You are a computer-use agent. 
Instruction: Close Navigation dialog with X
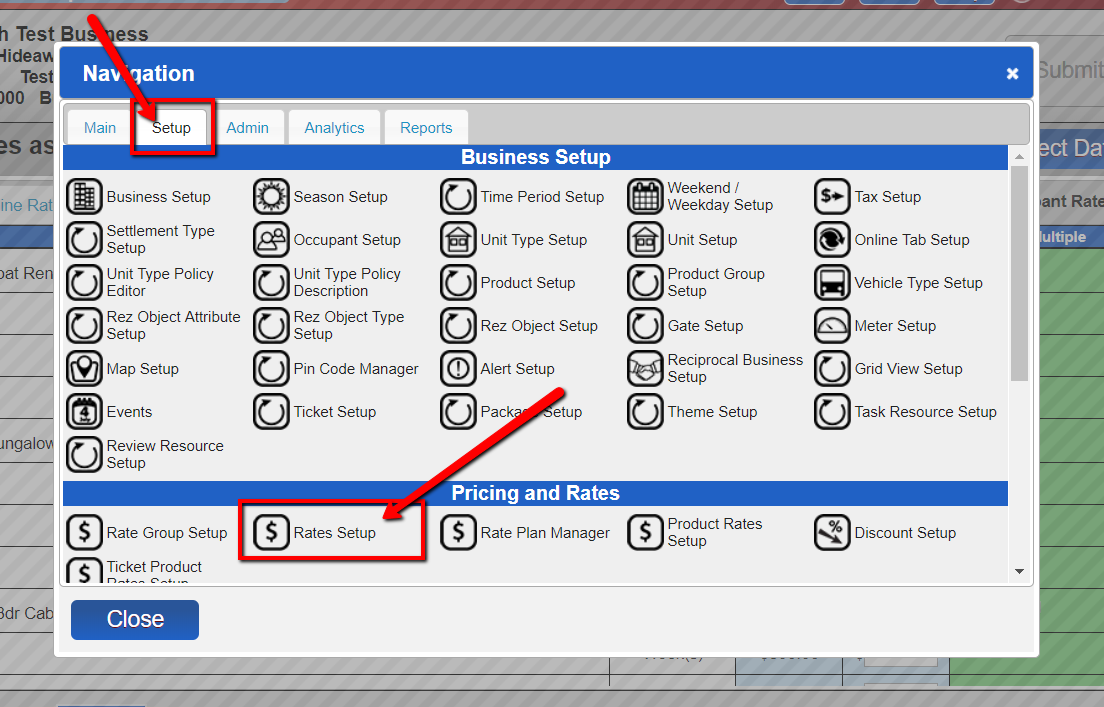(x=1012, y=73)
